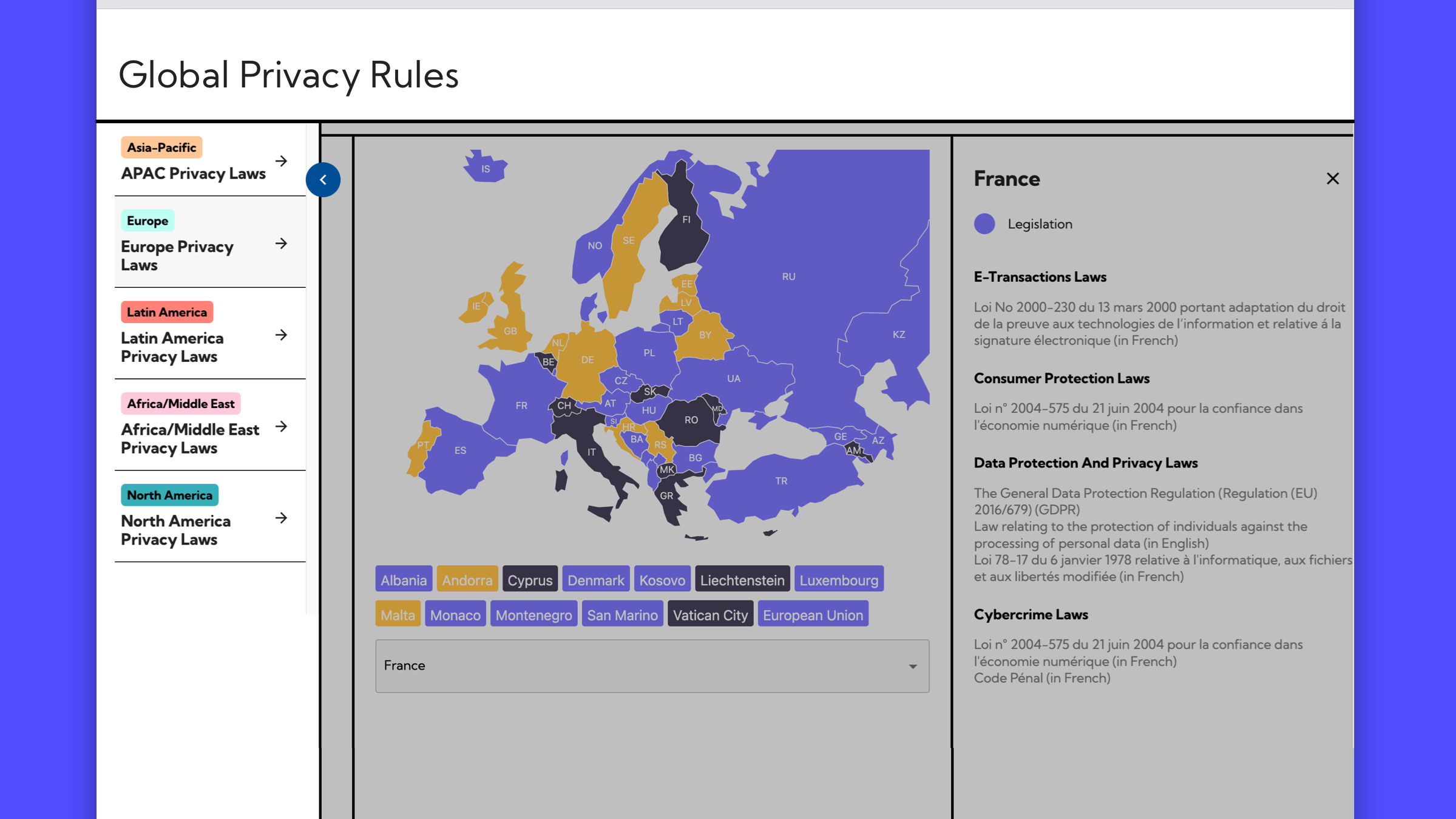Click the Albania country tag button
The width and height of the screenshot is (1456, 819).
[x=403, y=580]
